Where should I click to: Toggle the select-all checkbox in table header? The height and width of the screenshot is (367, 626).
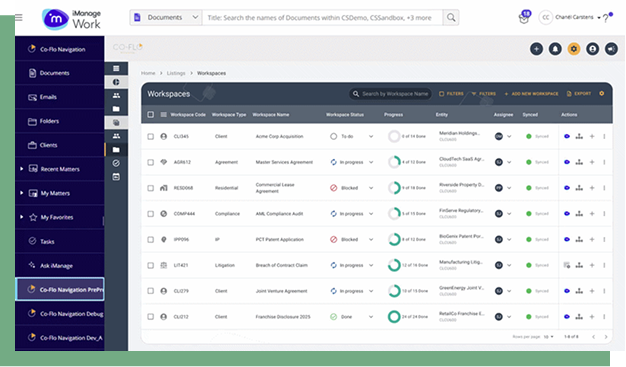[151, 115]
